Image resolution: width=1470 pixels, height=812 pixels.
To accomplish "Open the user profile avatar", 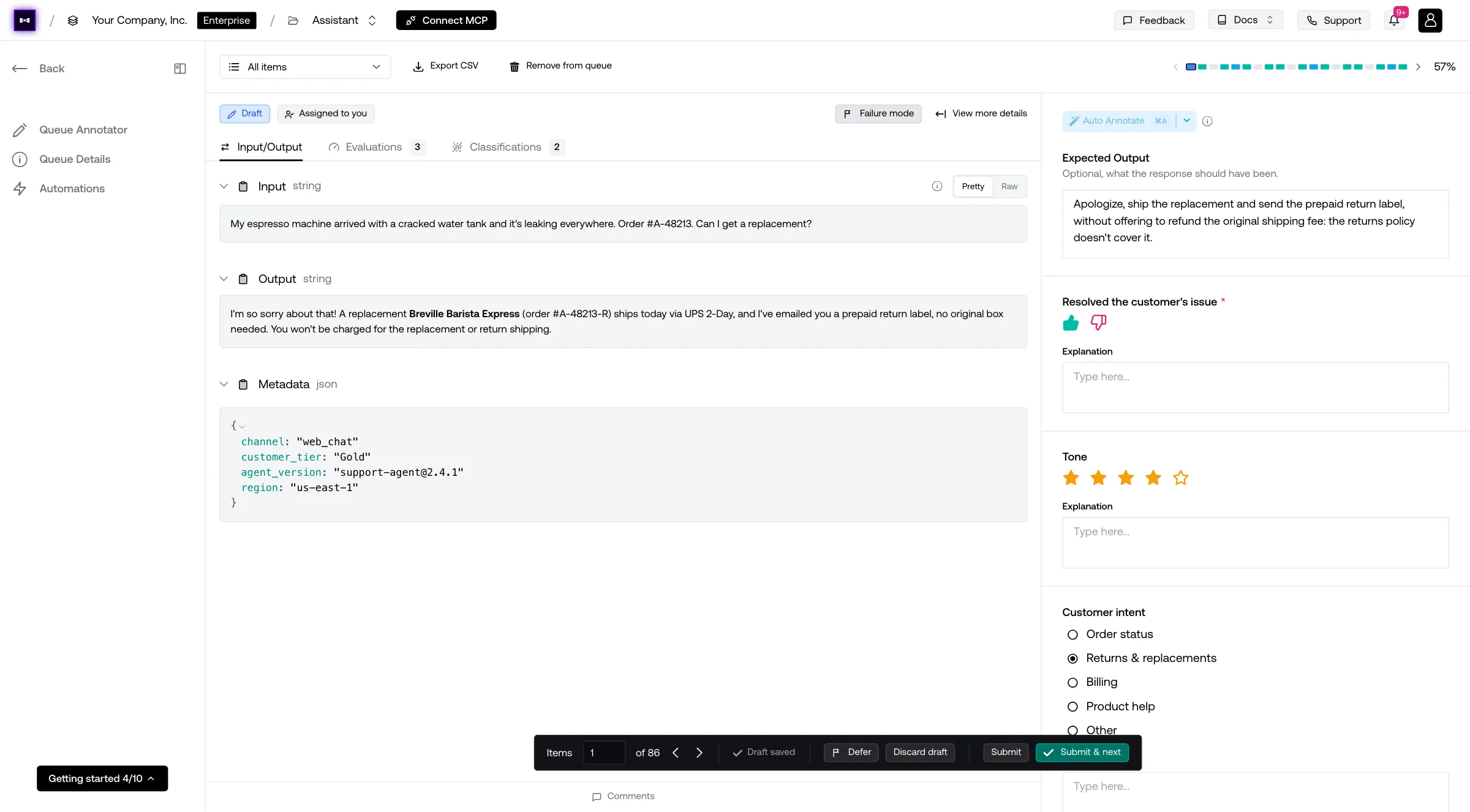I will (1430, 20).
